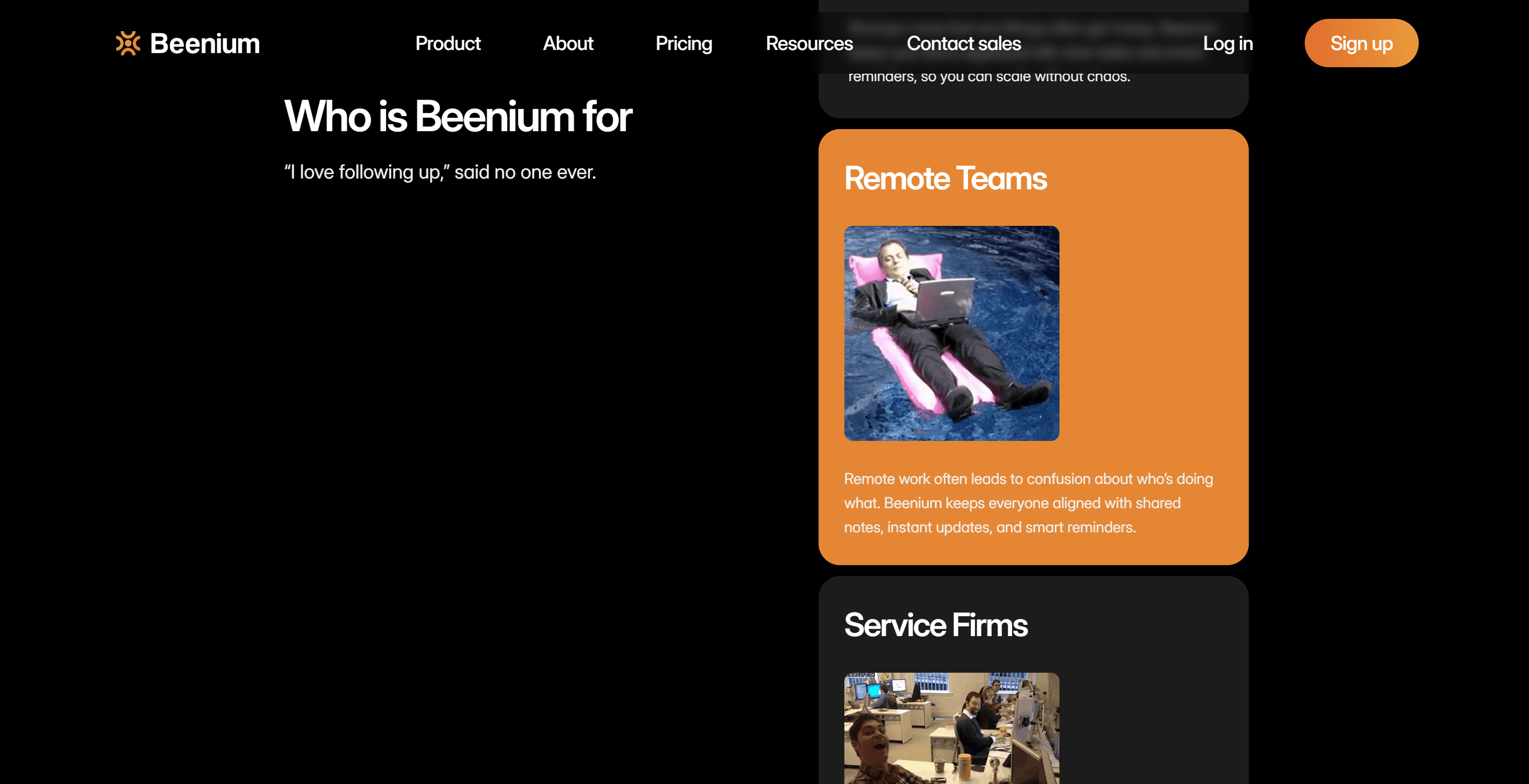
Task: Click the Who is Beenium for headline
Action: click(x=458, y=116)
